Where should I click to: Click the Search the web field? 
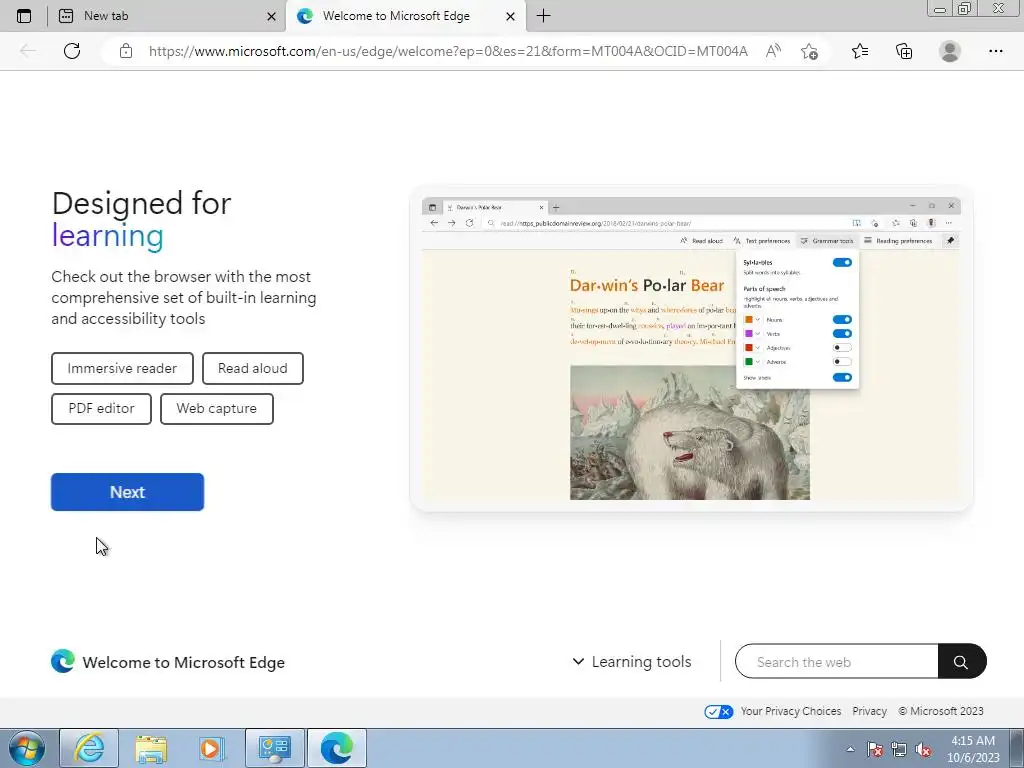(837, 662)
